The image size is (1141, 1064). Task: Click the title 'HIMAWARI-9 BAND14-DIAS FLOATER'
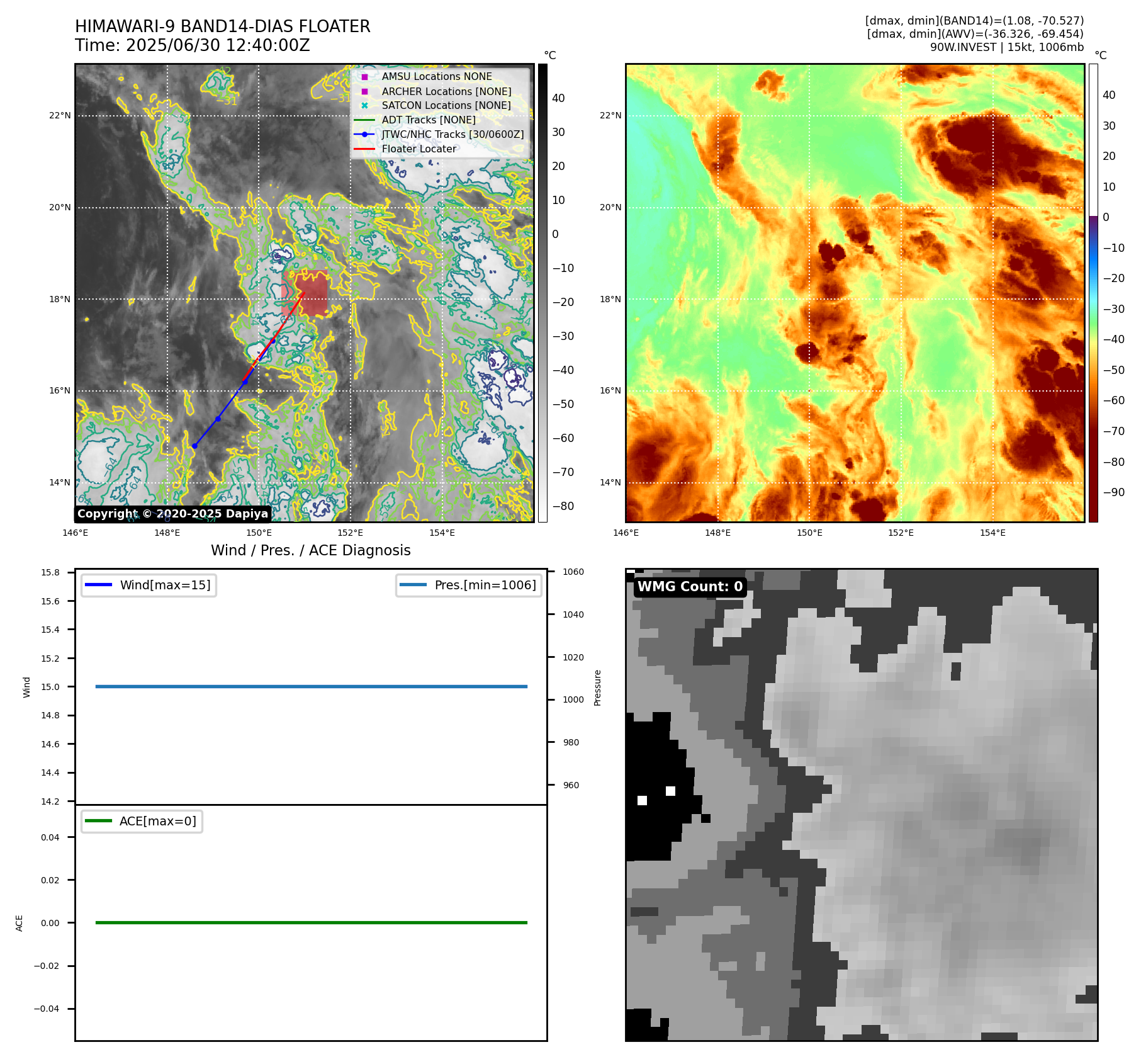(223, 26)
